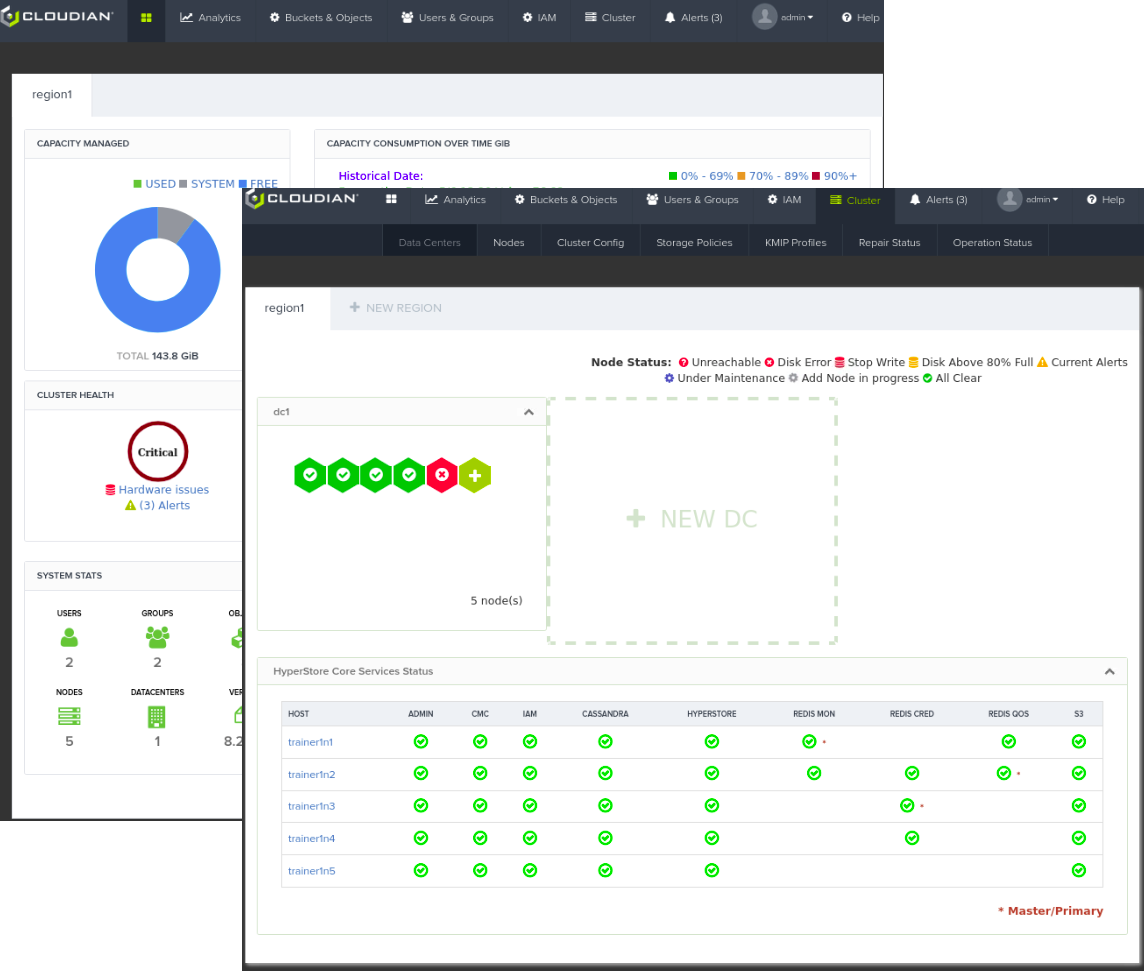Screen dimensions: 1144x971
Task: Click the NEW DC placeholder button
Action: (692, 519)
